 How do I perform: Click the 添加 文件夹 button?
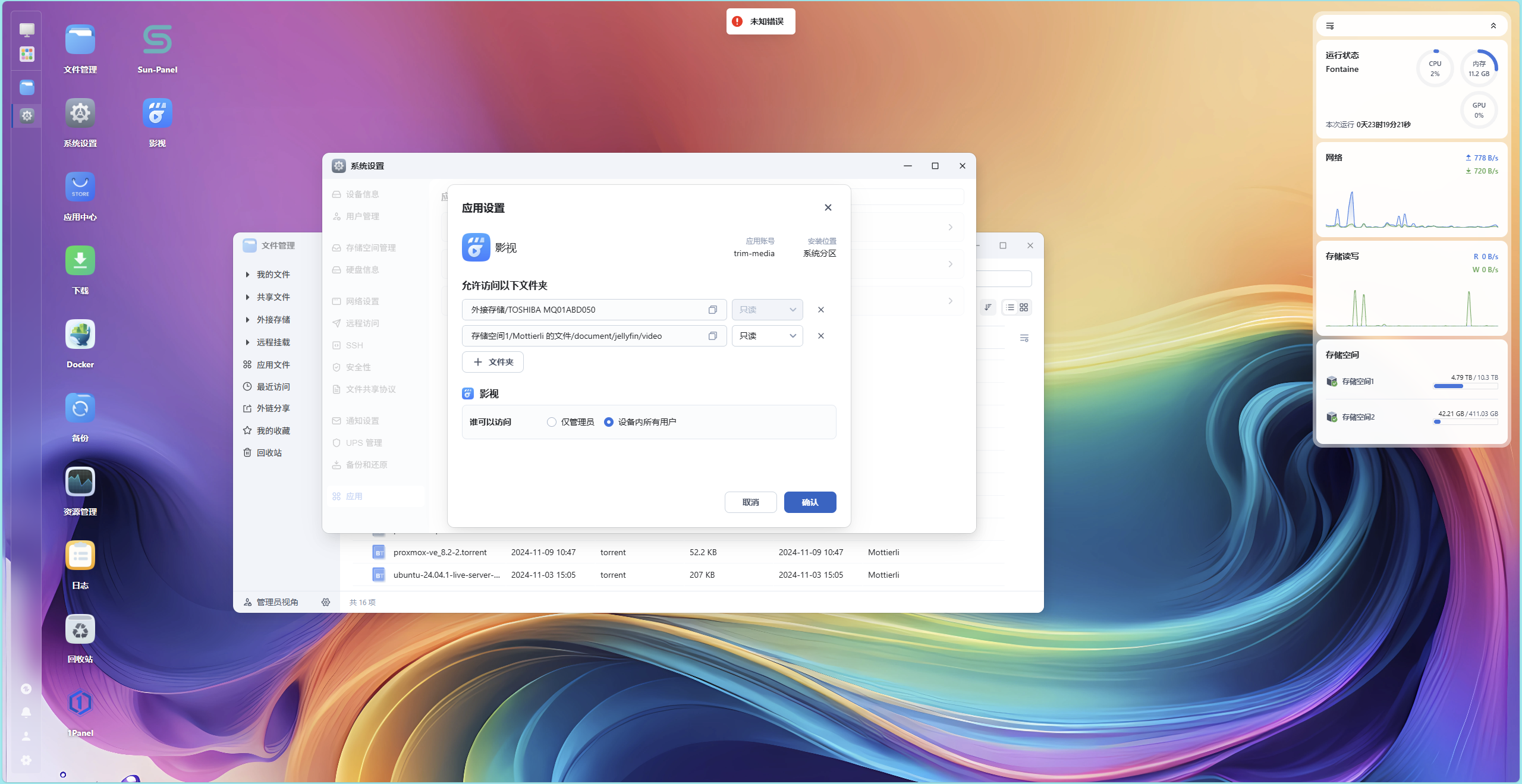[x=492, y=362]
